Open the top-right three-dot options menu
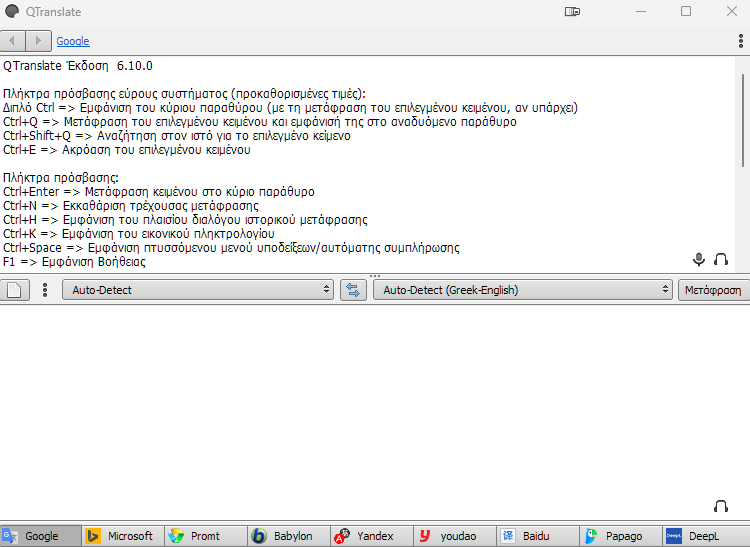Screen dimensions: 750x547 click(740, 41)
